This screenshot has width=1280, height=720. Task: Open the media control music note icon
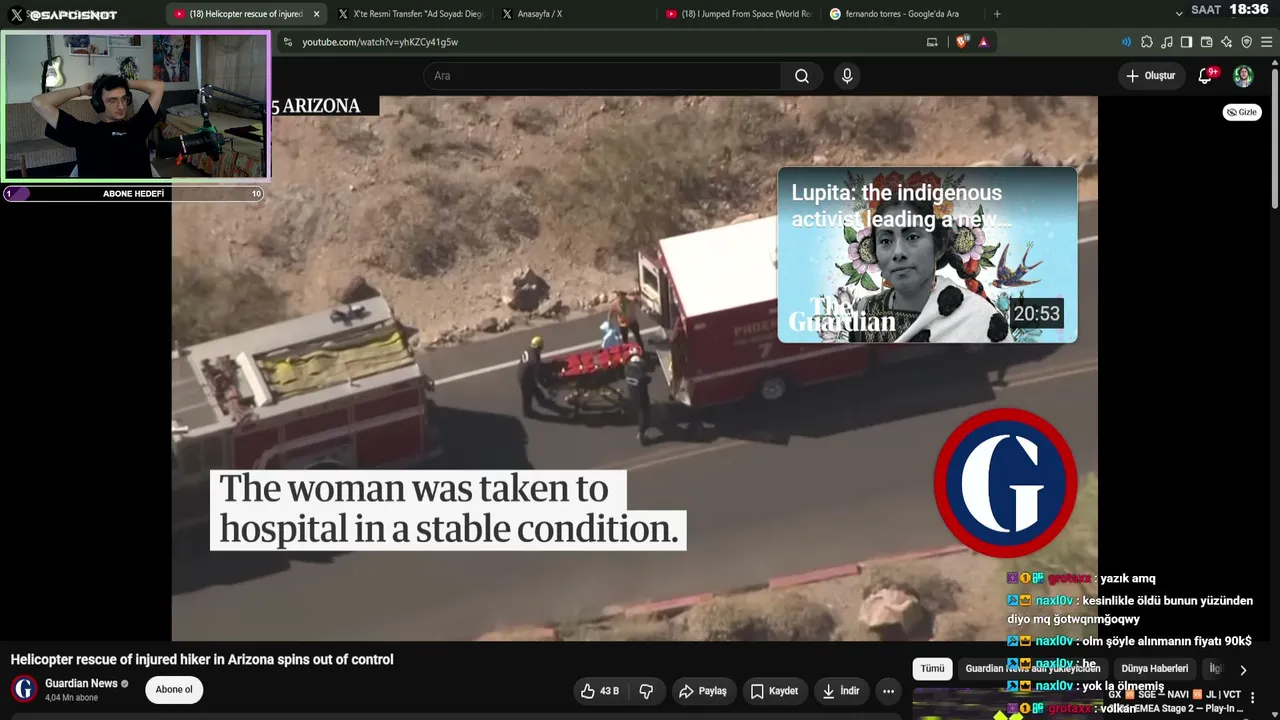1167,42
